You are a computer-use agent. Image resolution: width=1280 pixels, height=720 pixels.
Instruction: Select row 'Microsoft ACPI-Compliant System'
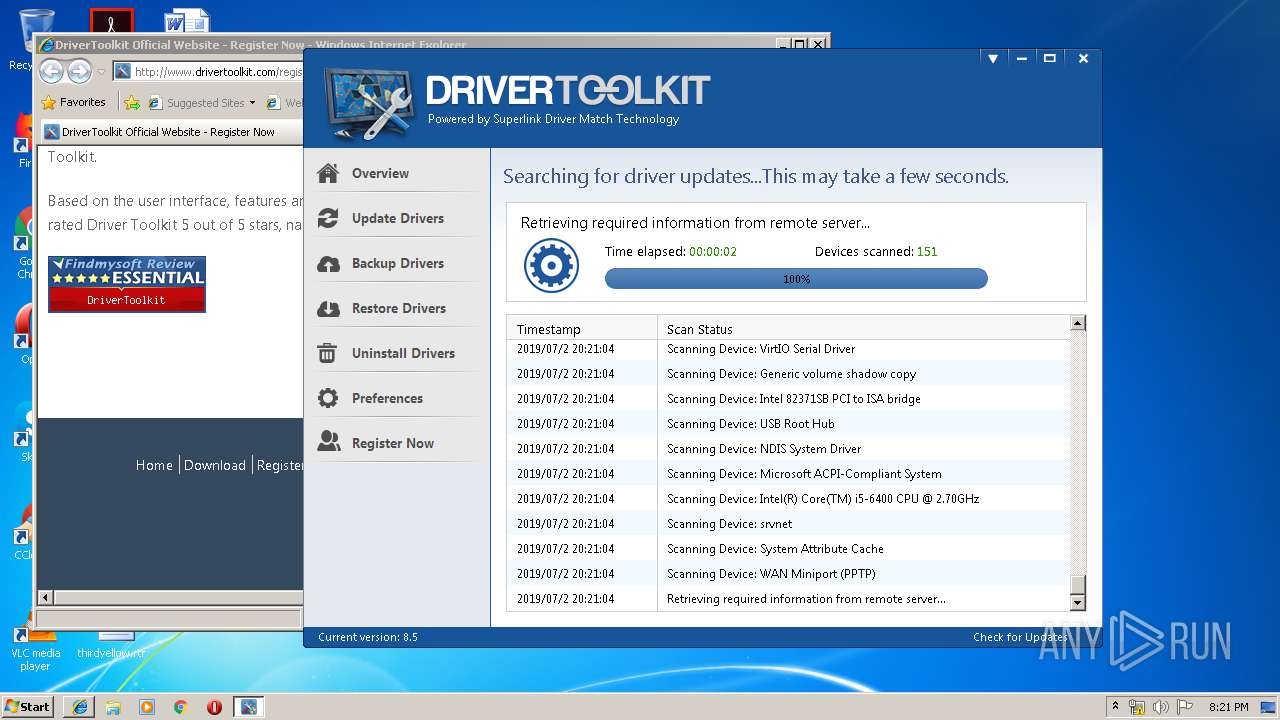click(788, 474)
